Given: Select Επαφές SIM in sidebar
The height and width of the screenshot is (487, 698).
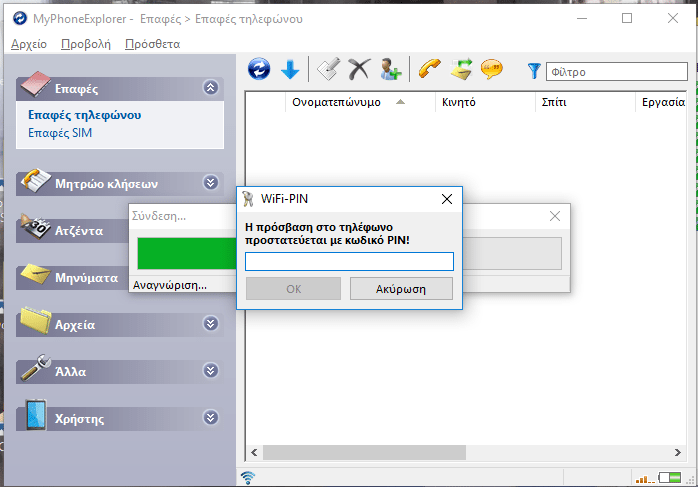Looking at the screenshot, I should tap(60, 133).
